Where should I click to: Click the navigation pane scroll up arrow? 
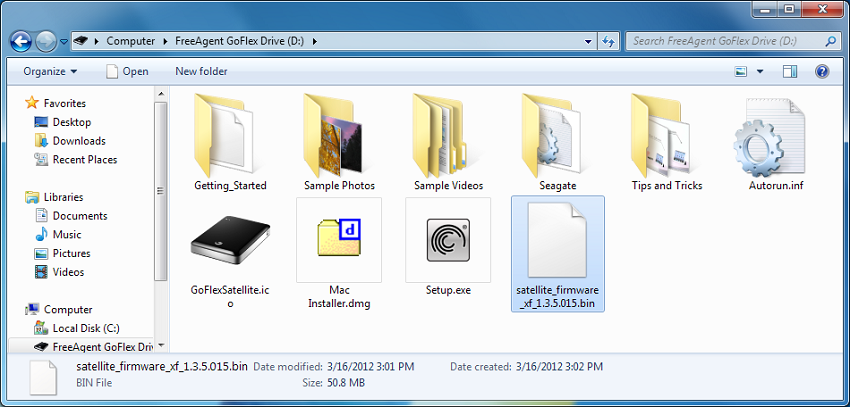click(161, 94)
